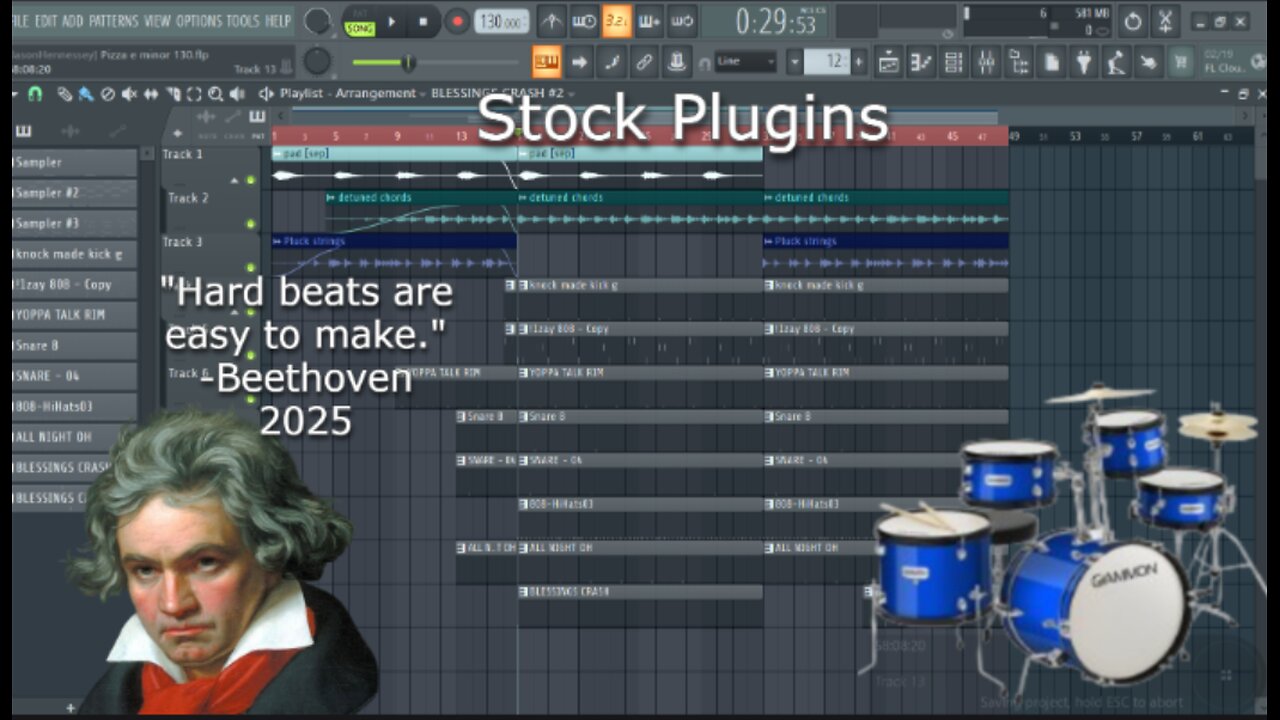The width and height of the screenshot is (1280, 720).
Task: Toggle the metronome button
Action: point(551,22)
